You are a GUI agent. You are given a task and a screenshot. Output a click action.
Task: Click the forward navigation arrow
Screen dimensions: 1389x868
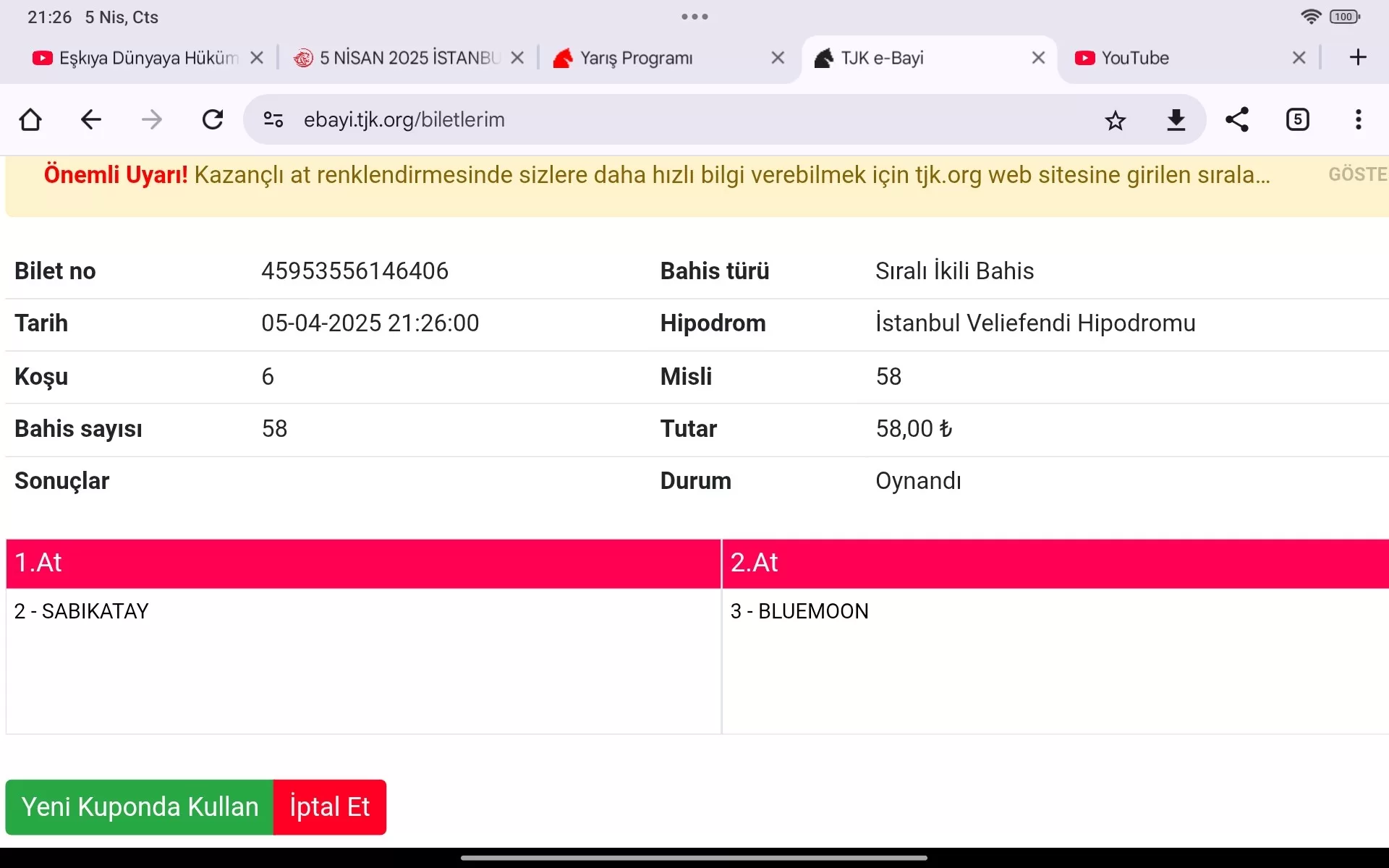152,119
